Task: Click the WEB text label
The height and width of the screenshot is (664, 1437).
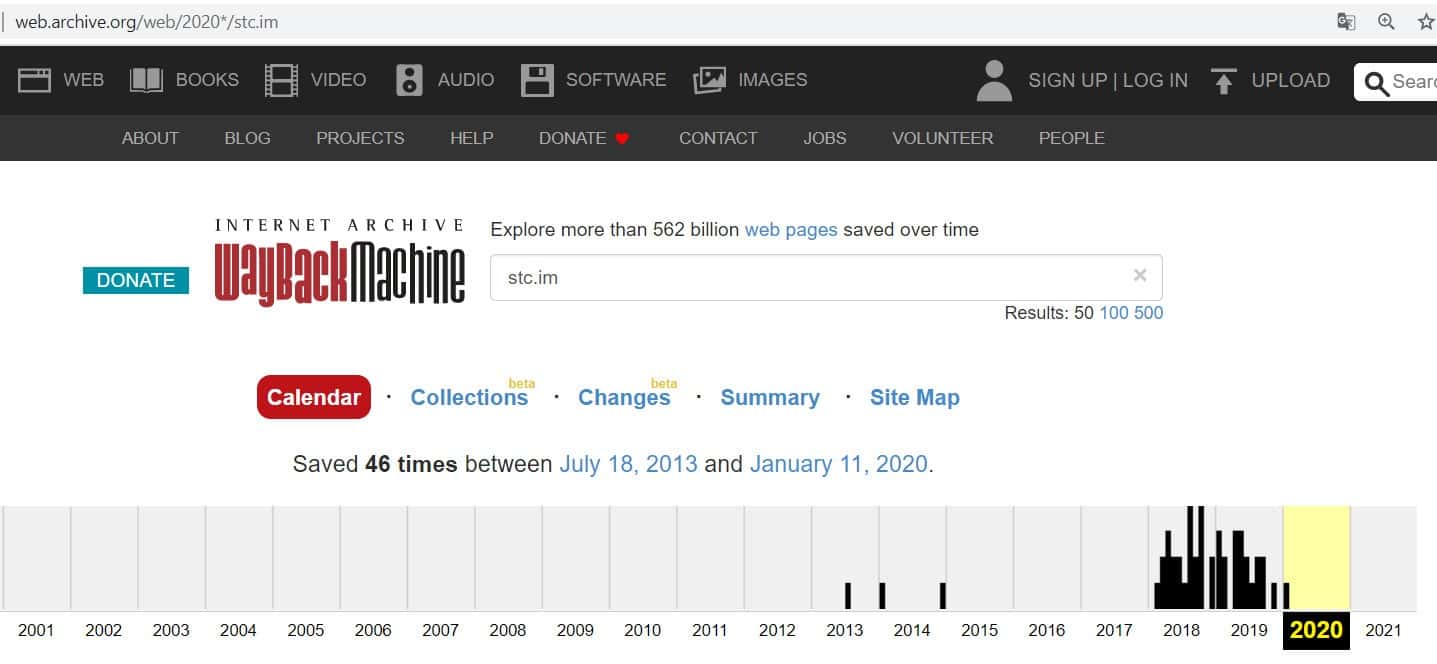Action: pyautogui.click(x=83, y=80)
